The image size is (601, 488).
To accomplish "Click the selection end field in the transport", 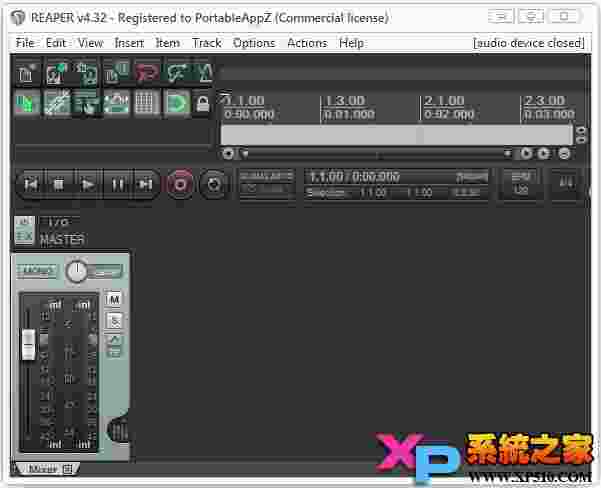I will (419, 192).
